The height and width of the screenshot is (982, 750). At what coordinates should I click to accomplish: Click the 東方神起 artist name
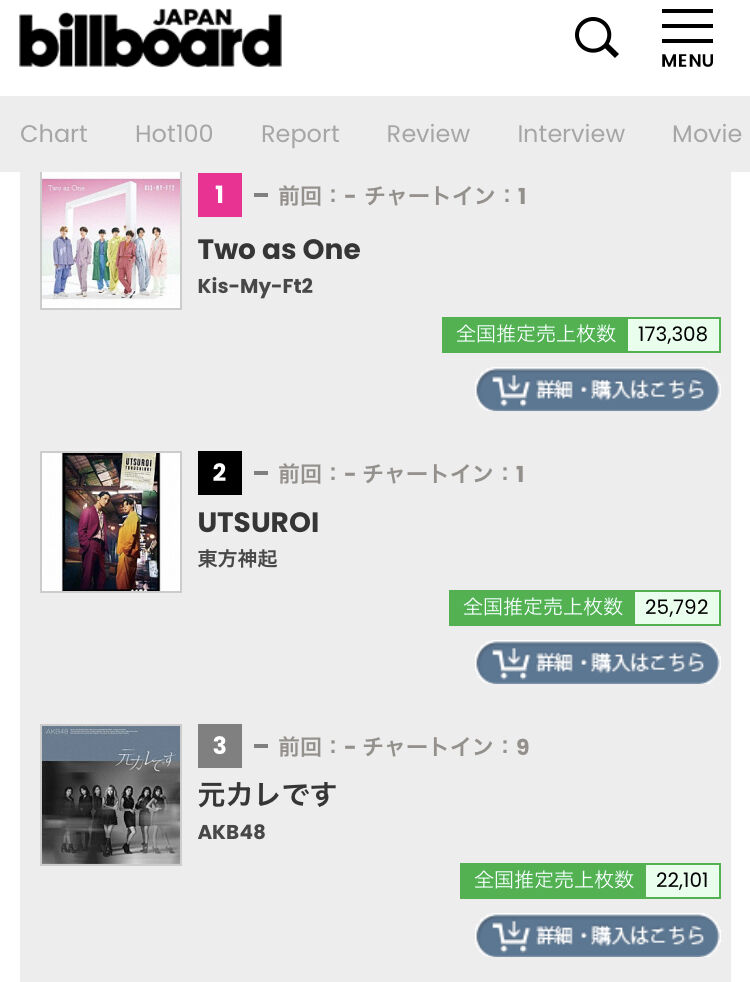(x=237, y=558)
